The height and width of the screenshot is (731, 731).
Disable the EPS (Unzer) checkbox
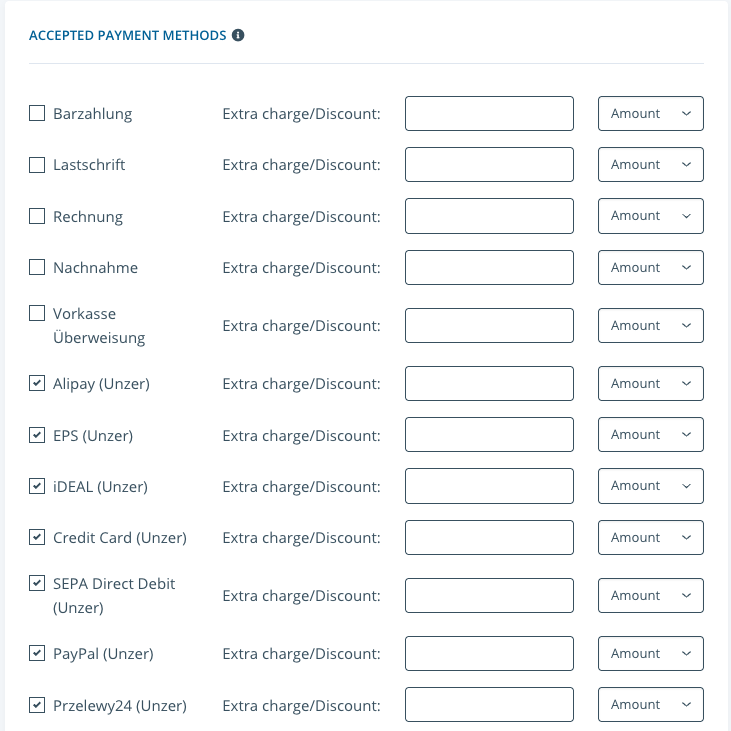(37, 435)
